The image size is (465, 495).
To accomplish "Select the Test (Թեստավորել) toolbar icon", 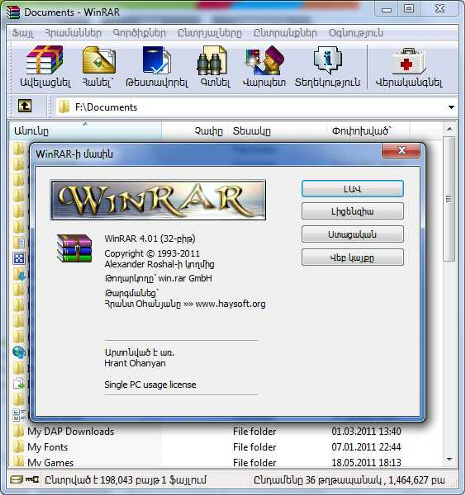I will pos(156,67).
